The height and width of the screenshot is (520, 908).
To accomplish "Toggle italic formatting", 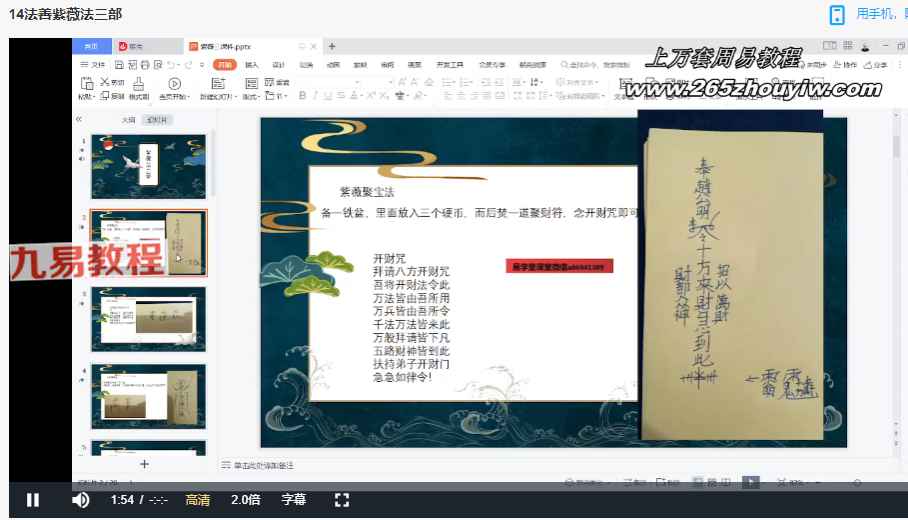I will pyautogui.click(x=315, y=96).
